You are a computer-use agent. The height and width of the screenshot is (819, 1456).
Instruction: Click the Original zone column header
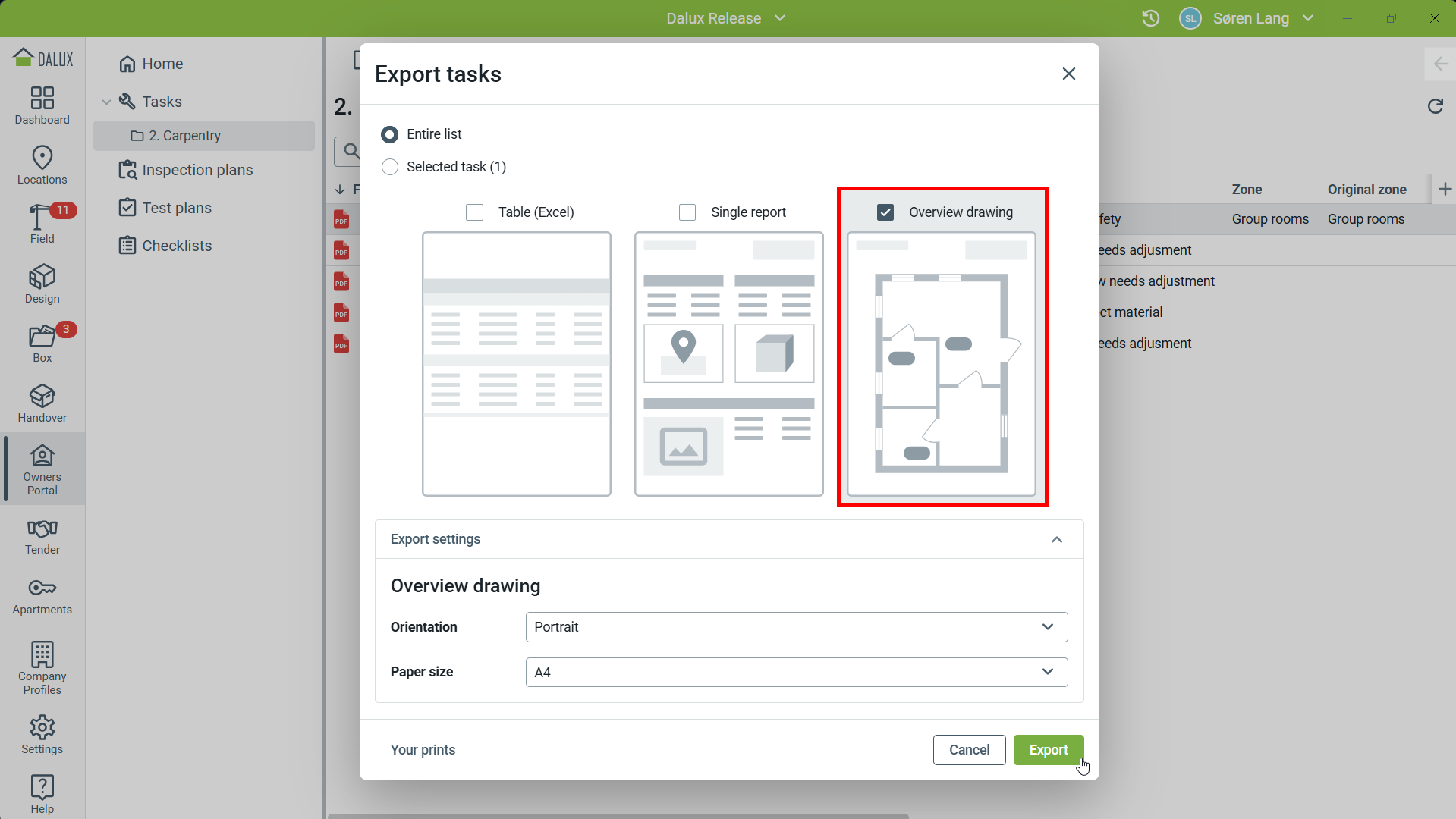click(1367, 190)
